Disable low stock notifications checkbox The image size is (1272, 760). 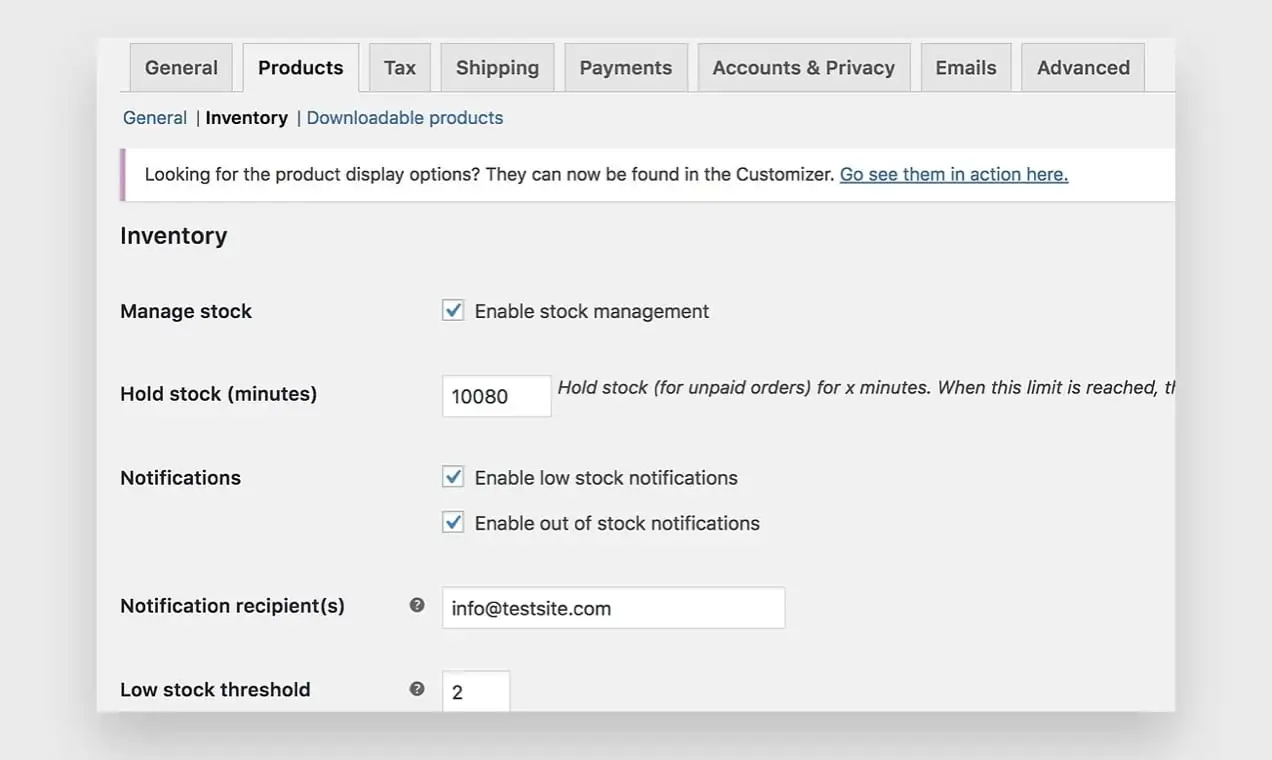pyautogui.click(x=453, y=477)
